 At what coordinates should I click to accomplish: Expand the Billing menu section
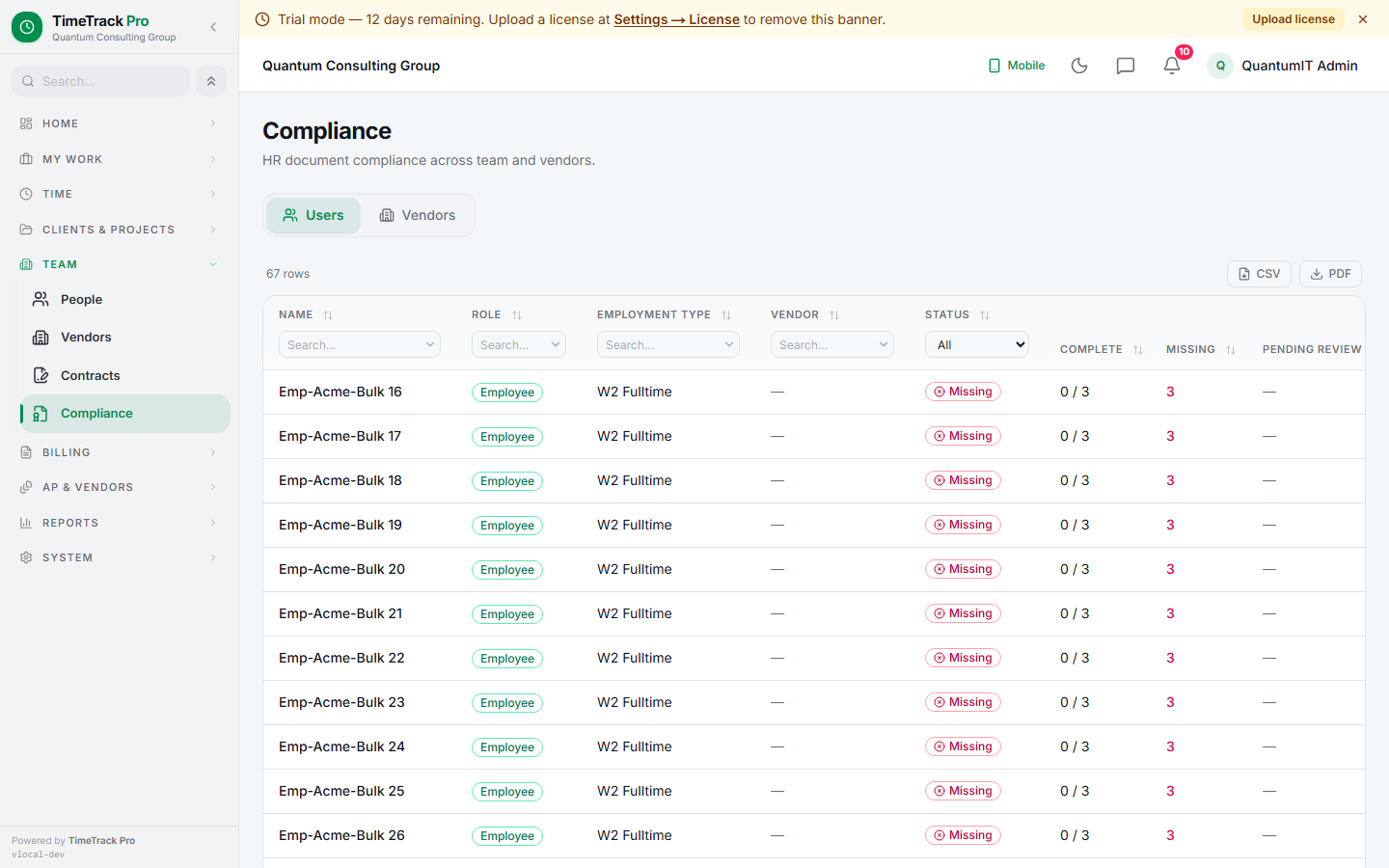(x=120, y=452)
